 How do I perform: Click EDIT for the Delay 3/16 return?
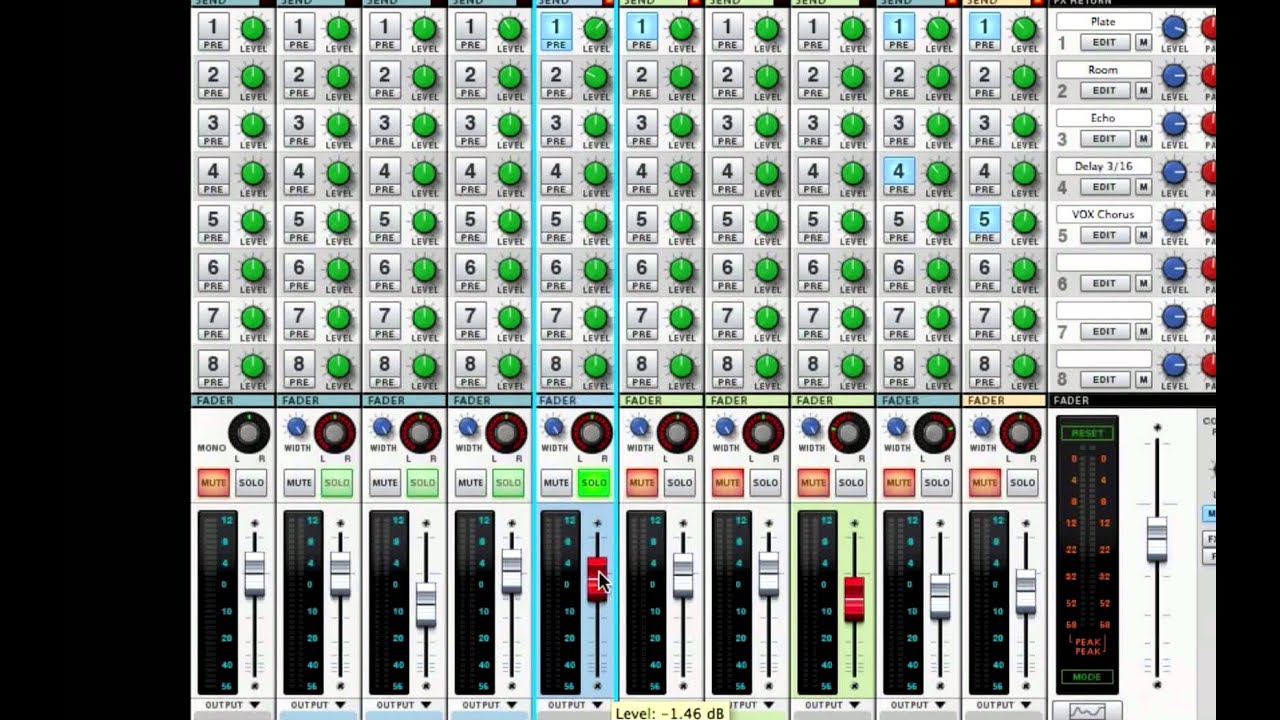tap(1104, 187)
